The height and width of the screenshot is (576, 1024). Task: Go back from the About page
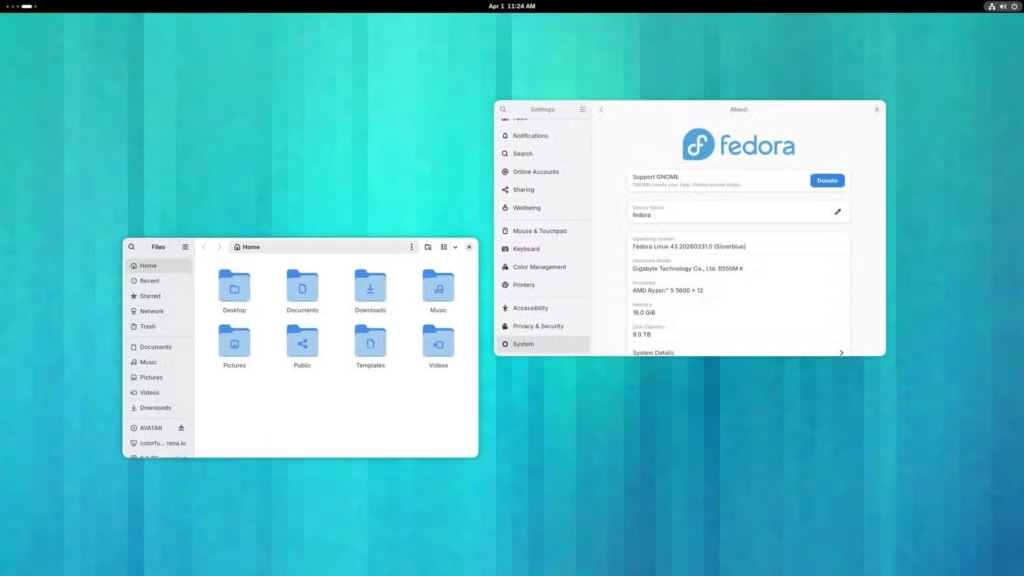pyautogui.click(x=601, y=109)
